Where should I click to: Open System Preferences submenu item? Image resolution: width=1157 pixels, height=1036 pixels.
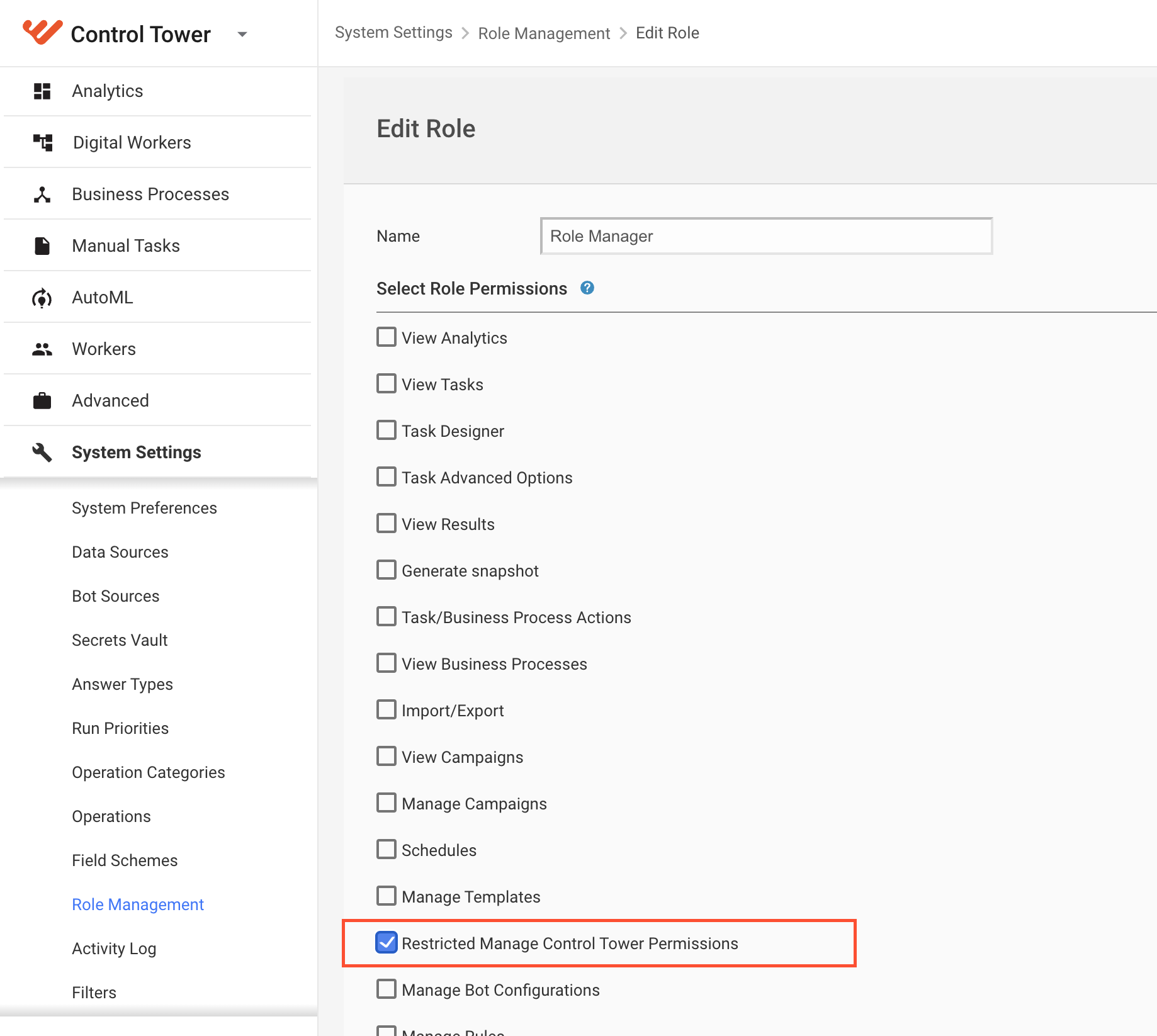(144, 508)
